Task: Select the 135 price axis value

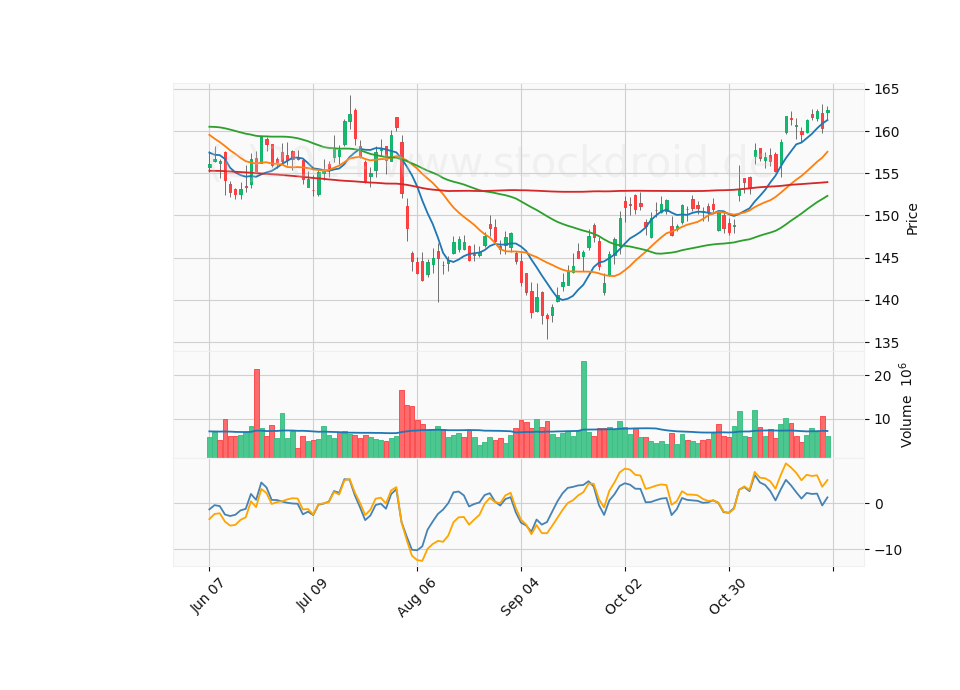Action: [x=886, y=342]
